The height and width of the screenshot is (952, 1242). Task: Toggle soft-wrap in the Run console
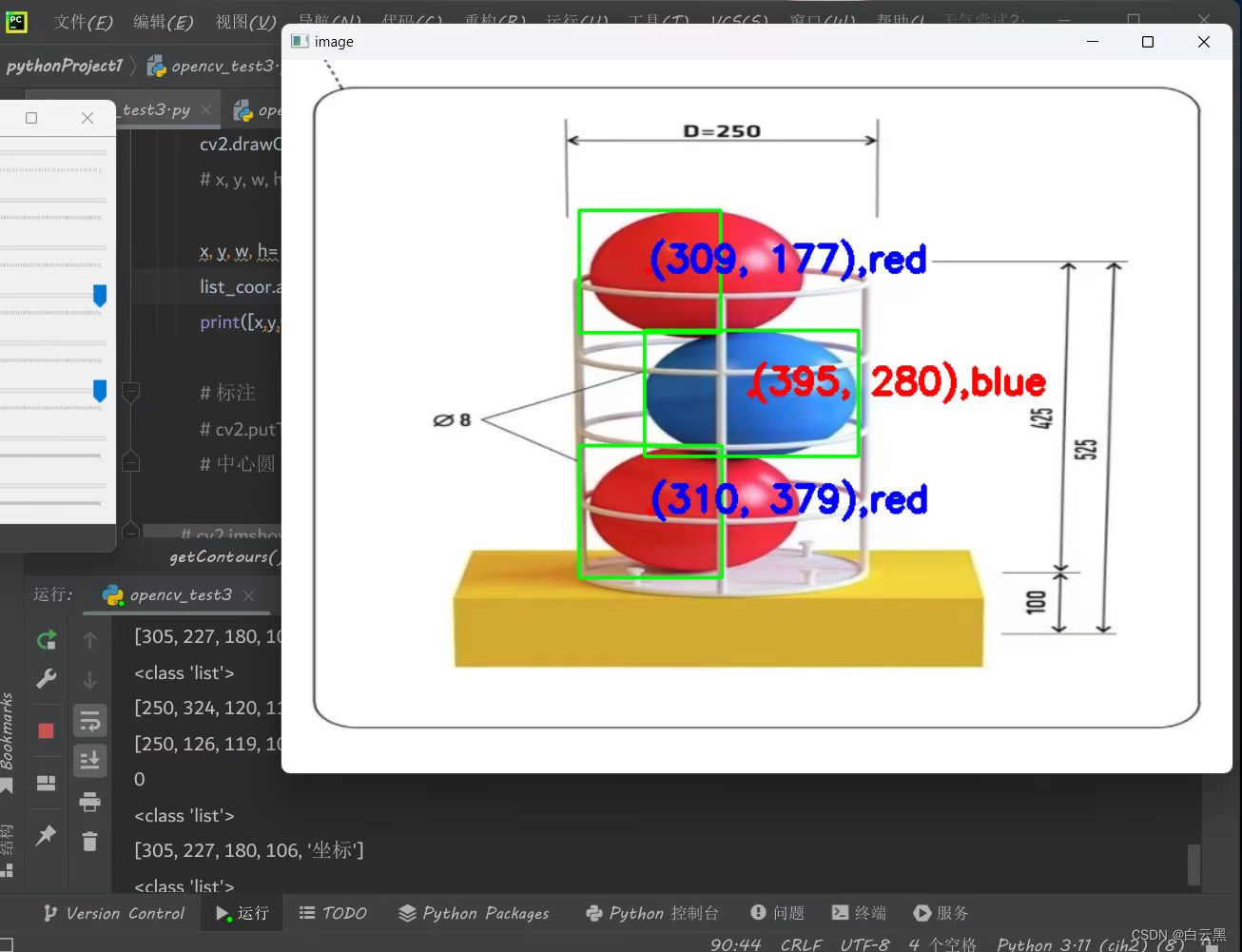[x=90, y=721]
